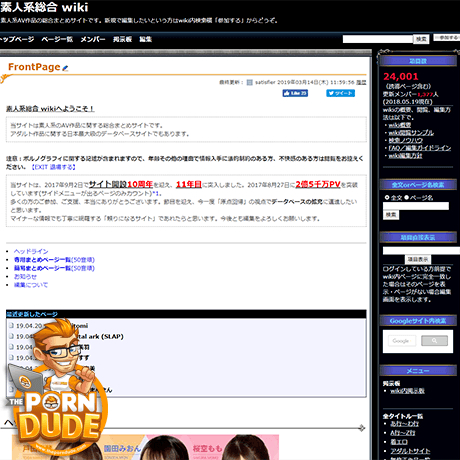Viewport: 460px width, 460px height.
Task: Click the 検索 button under the radio buttons
Action: coord(391,215)
